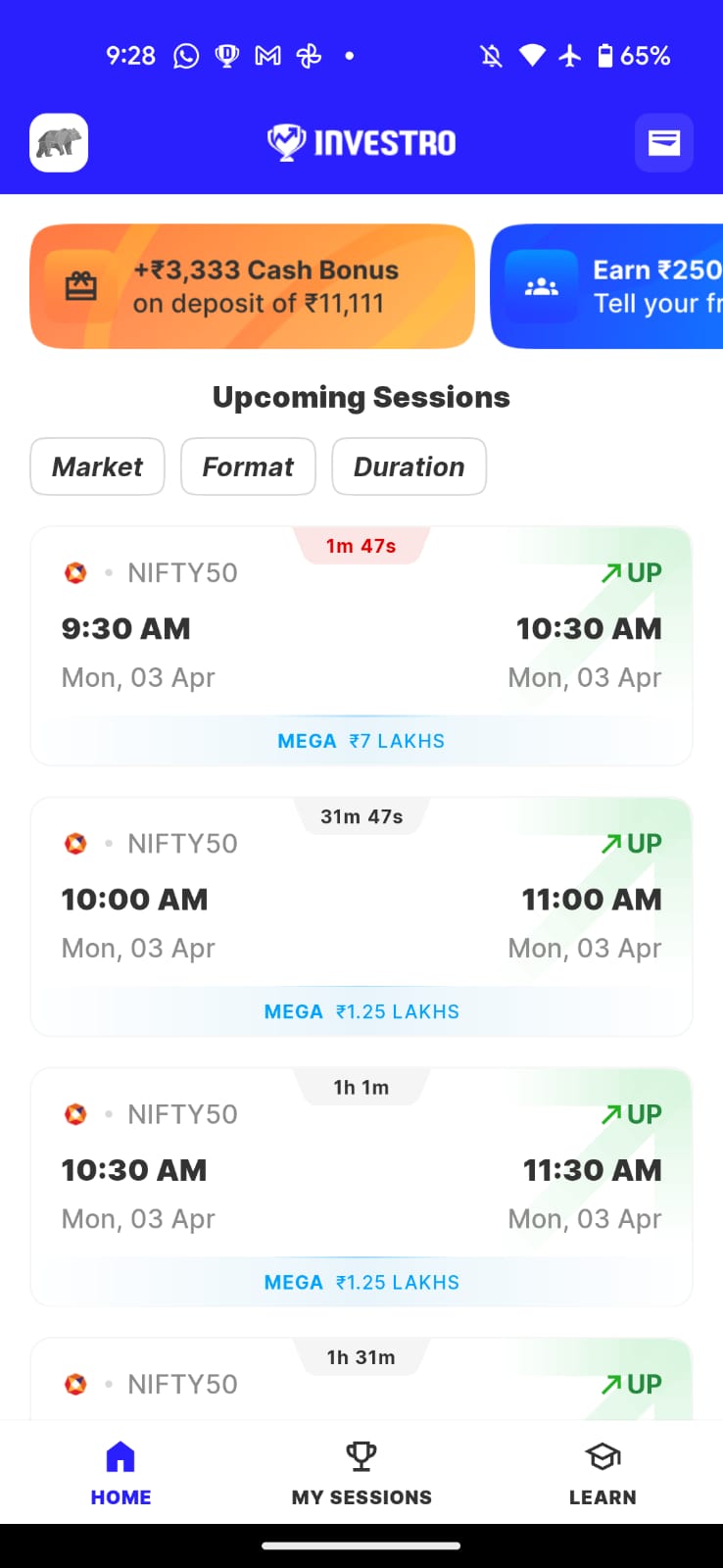This screenshot has width=723, height=1568.
Task: Open My Sessions trophy icon
Action: click(x=361, y=1457)
